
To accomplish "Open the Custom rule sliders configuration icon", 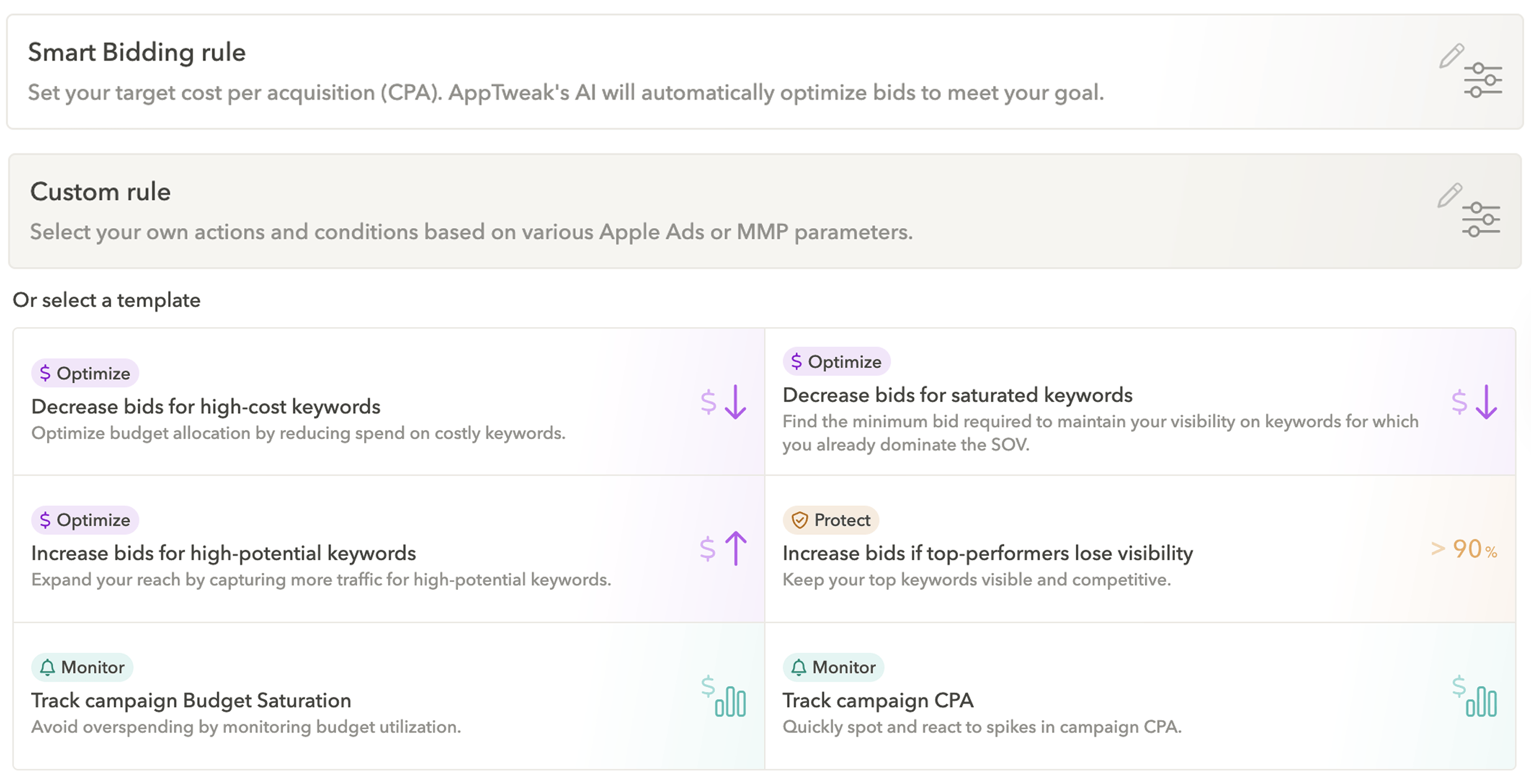I will (1481, 220).
